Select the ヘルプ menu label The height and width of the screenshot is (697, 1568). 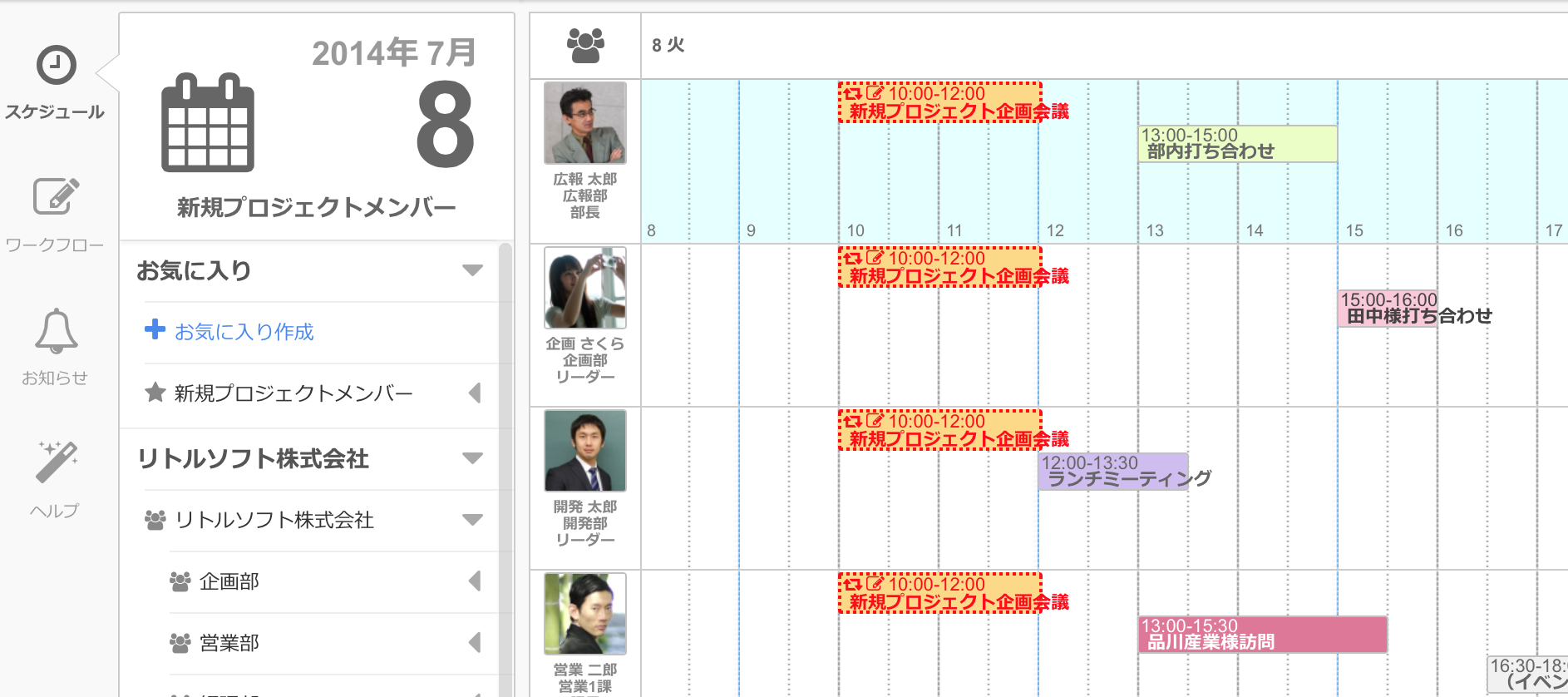[x=55, y=511]
